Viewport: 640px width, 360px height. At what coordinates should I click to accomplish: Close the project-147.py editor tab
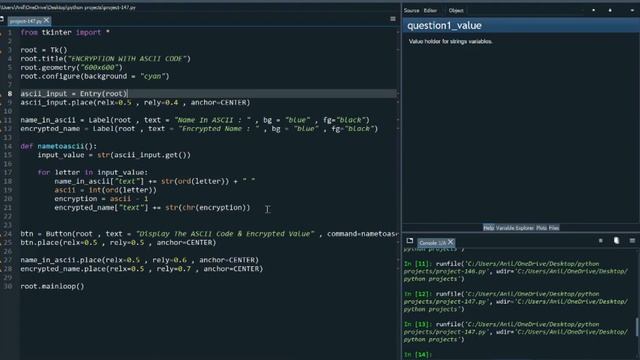[x=46, y=20]
